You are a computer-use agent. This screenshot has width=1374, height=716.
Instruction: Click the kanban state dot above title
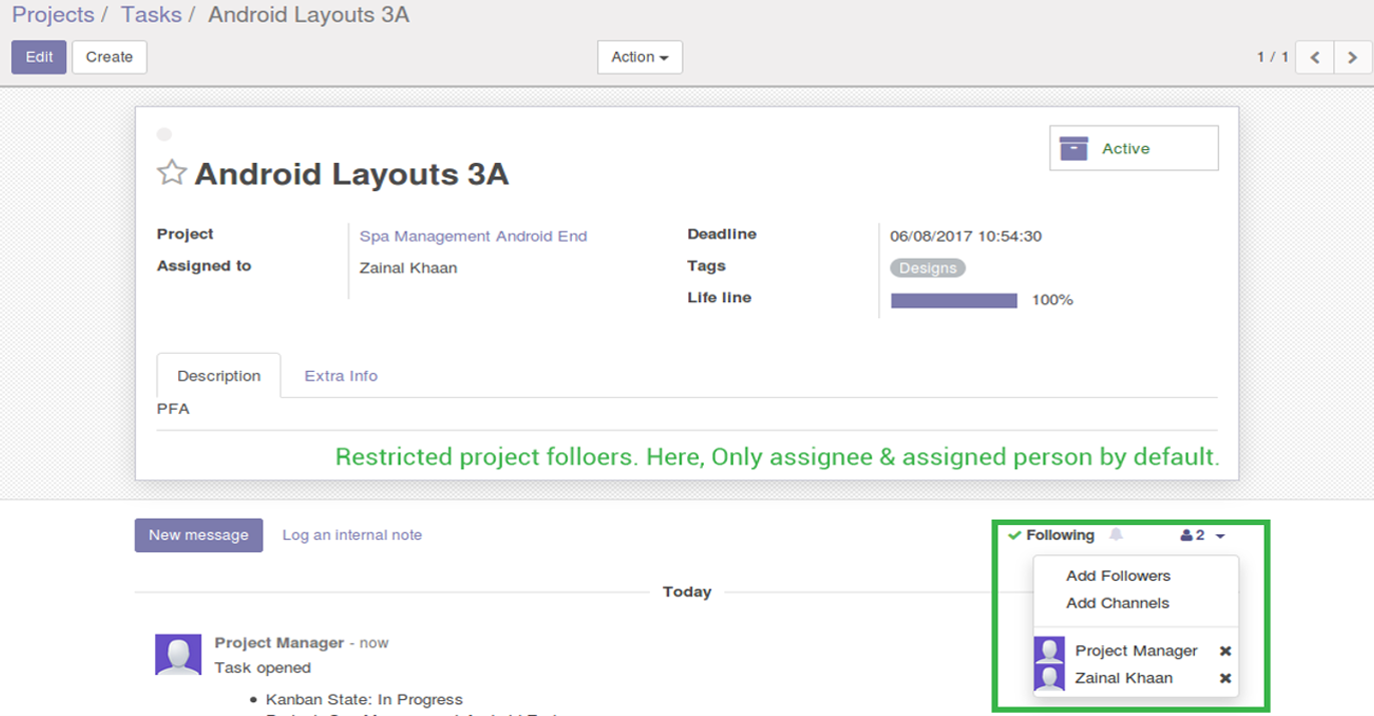pos(165,134)
